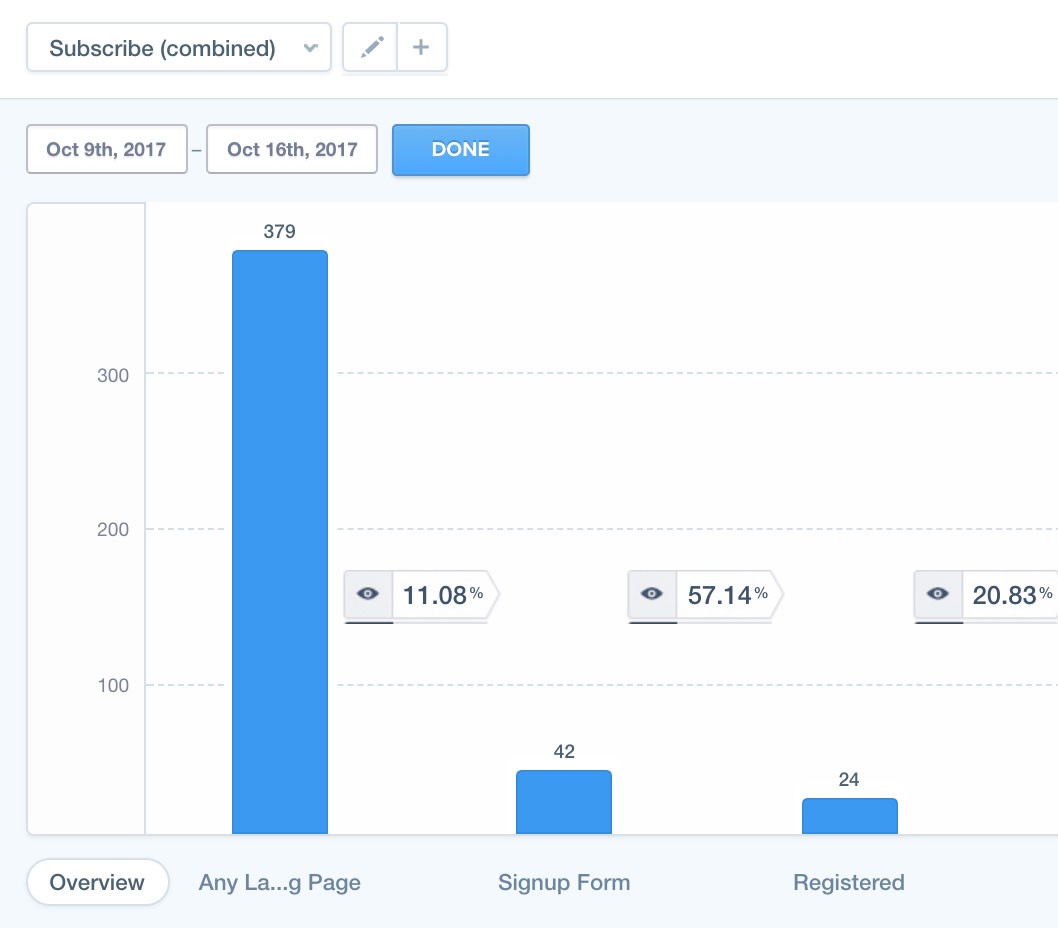Click the pencil edit funnel icon

tap(371, 48)
